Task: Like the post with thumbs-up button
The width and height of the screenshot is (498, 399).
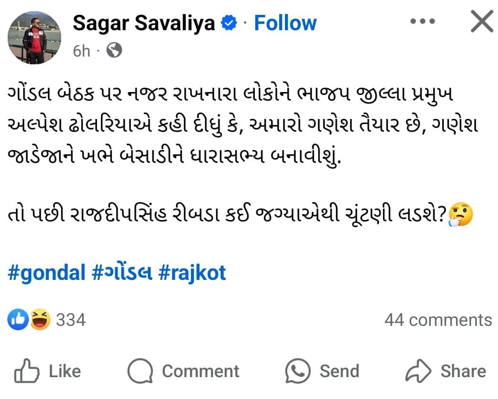Action: coord(48,371)
